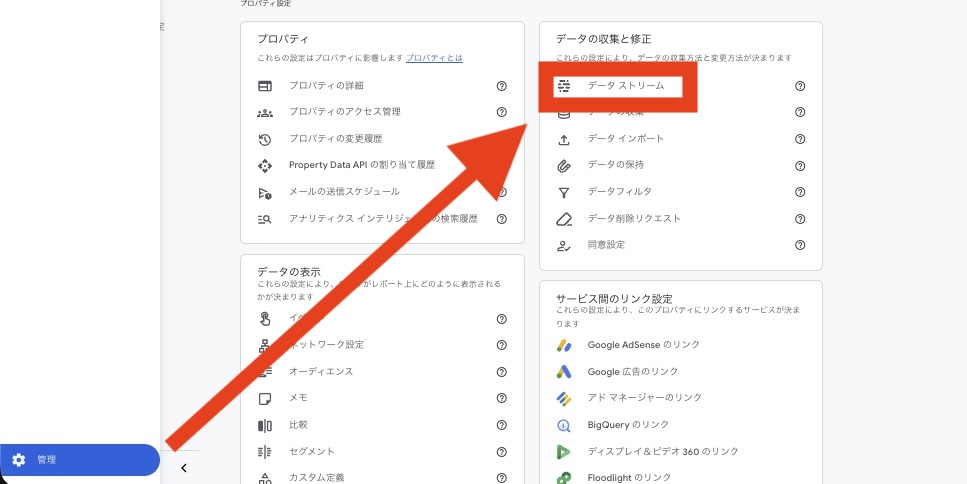The width and height of the screenshot is (967, 484).
Task: Click the アナリティクス インテリジェンス search history icon
Action: click(x=265, y=219)
